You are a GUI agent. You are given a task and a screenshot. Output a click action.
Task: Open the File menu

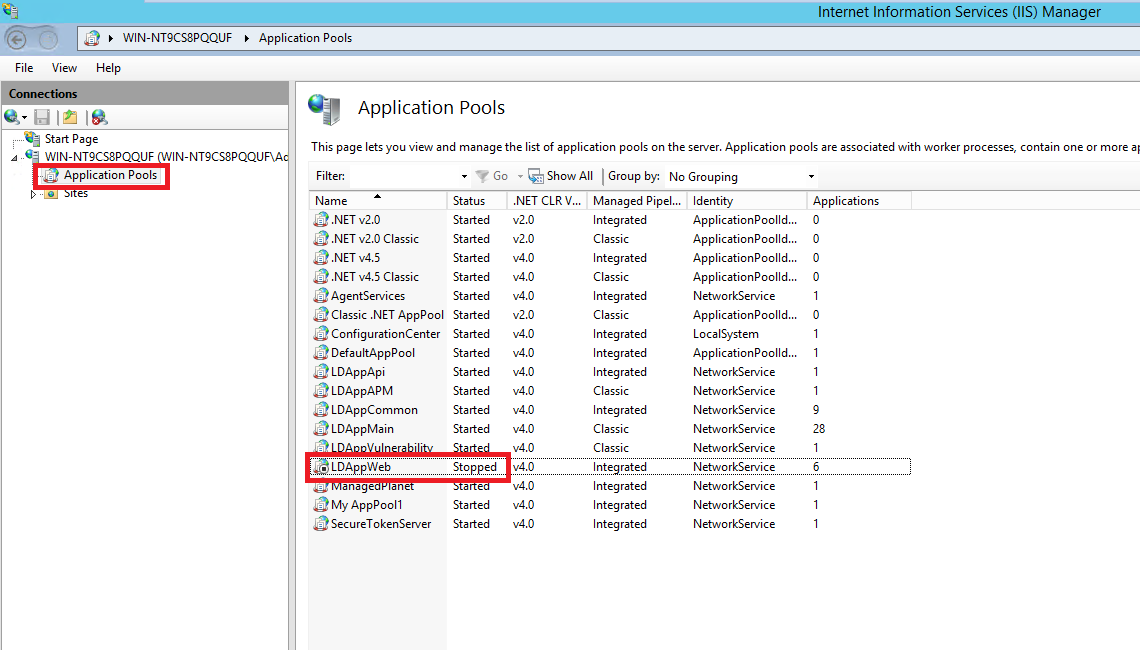click(x=24, y=68)
